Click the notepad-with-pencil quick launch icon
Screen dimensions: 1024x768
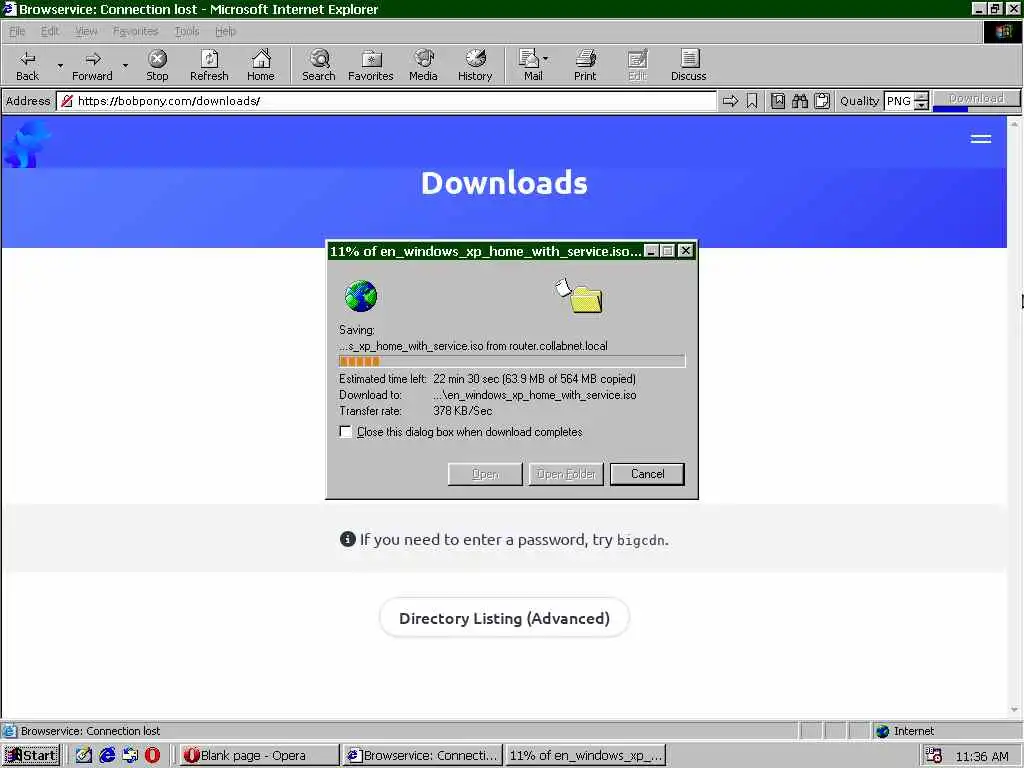[84, 755]
